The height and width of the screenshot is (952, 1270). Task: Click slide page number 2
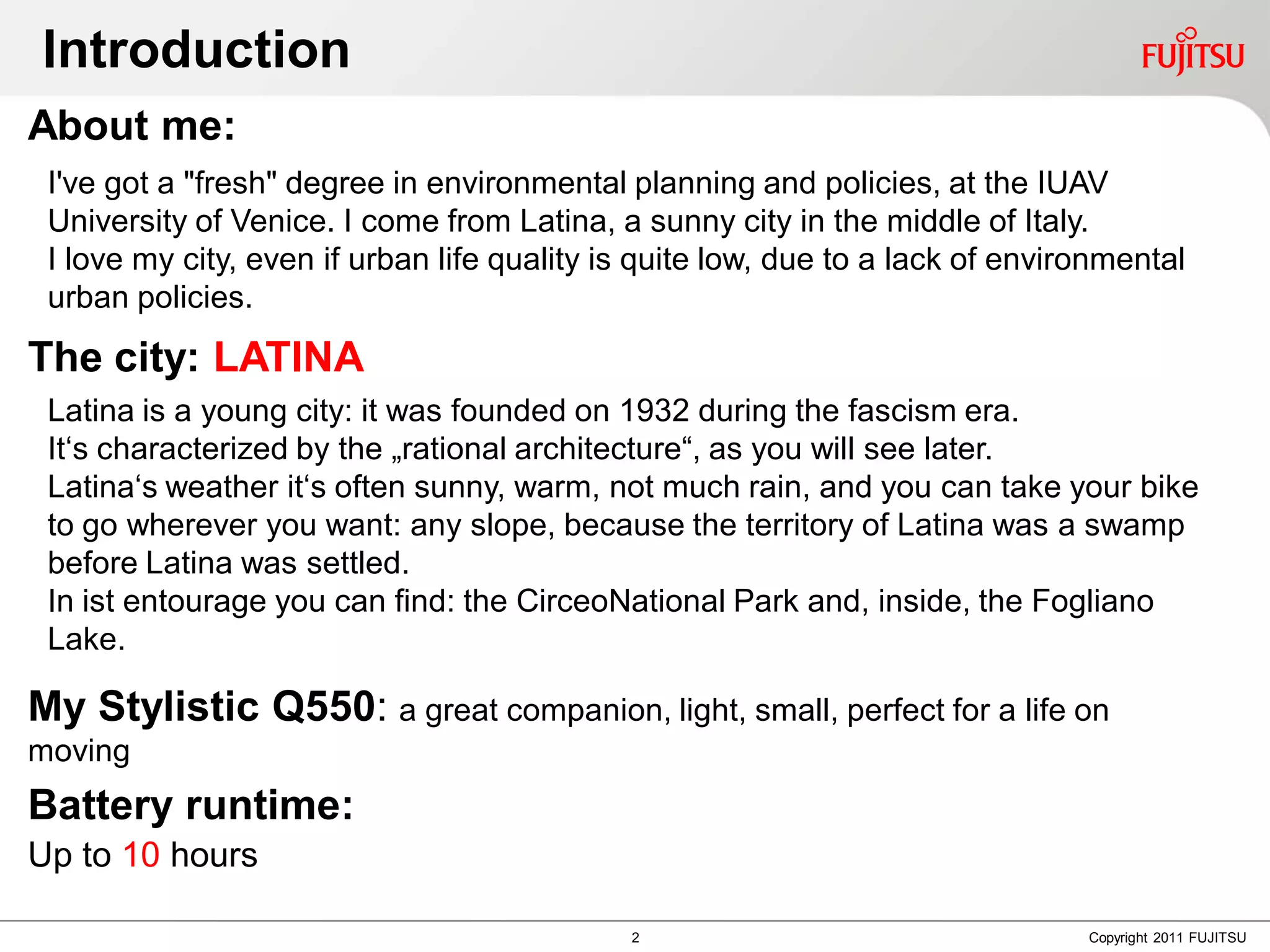point(635,938)
